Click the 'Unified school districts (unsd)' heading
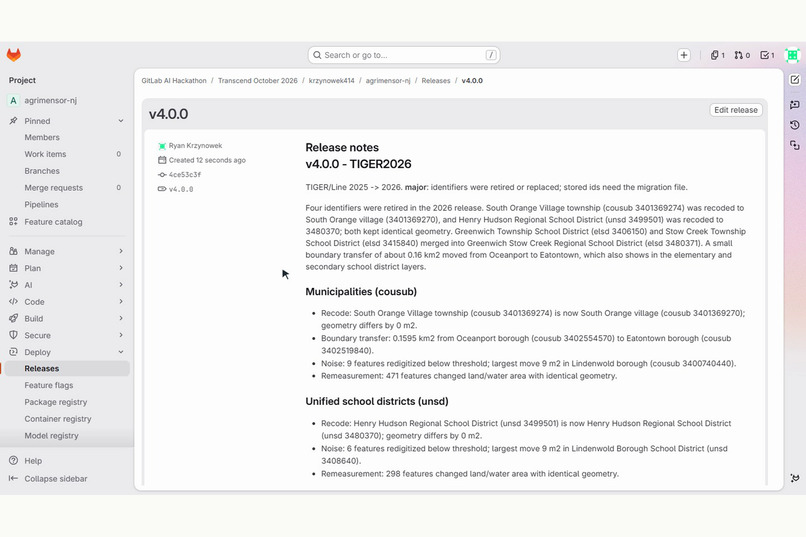This screenshot has height=537, width=806. tap(377, 401)
